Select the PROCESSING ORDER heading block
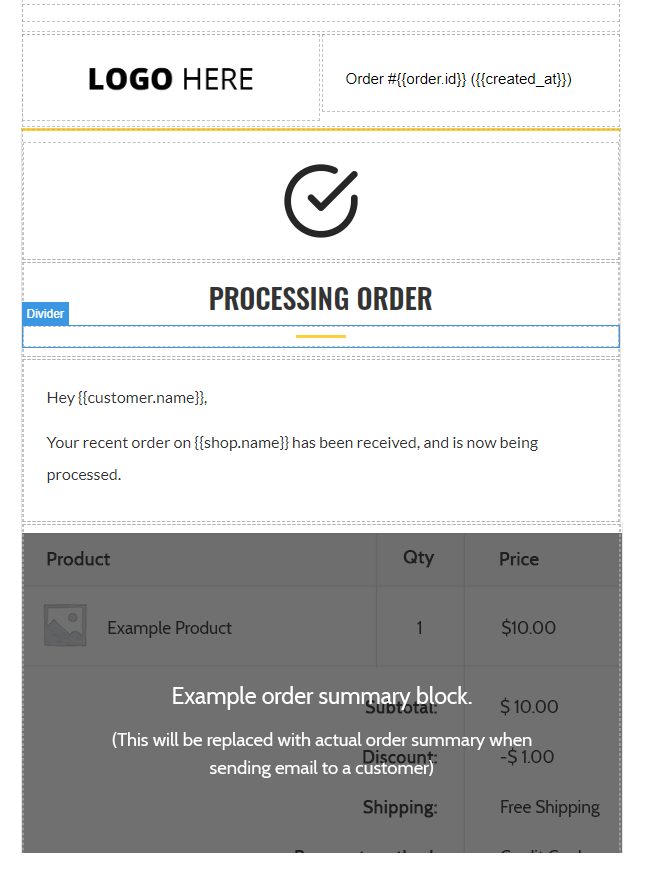 pyautogui.click(x=320, y=297)
